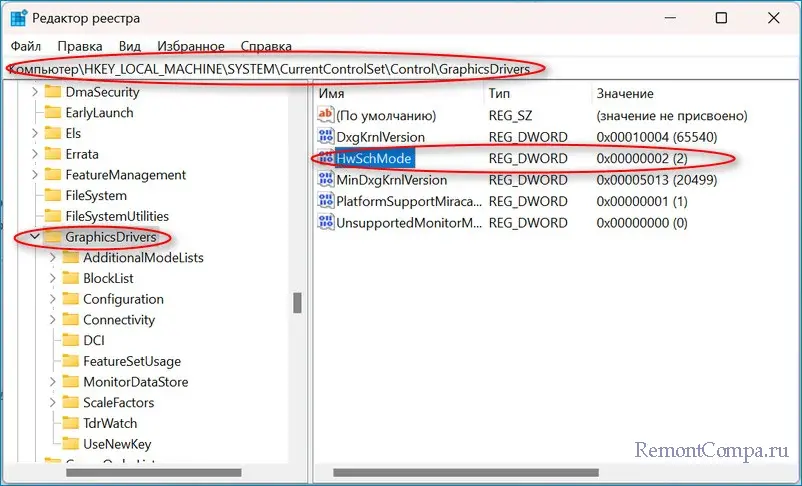
Task: Click the Registry Editor app icon in title bar
Action: [19, 19]
